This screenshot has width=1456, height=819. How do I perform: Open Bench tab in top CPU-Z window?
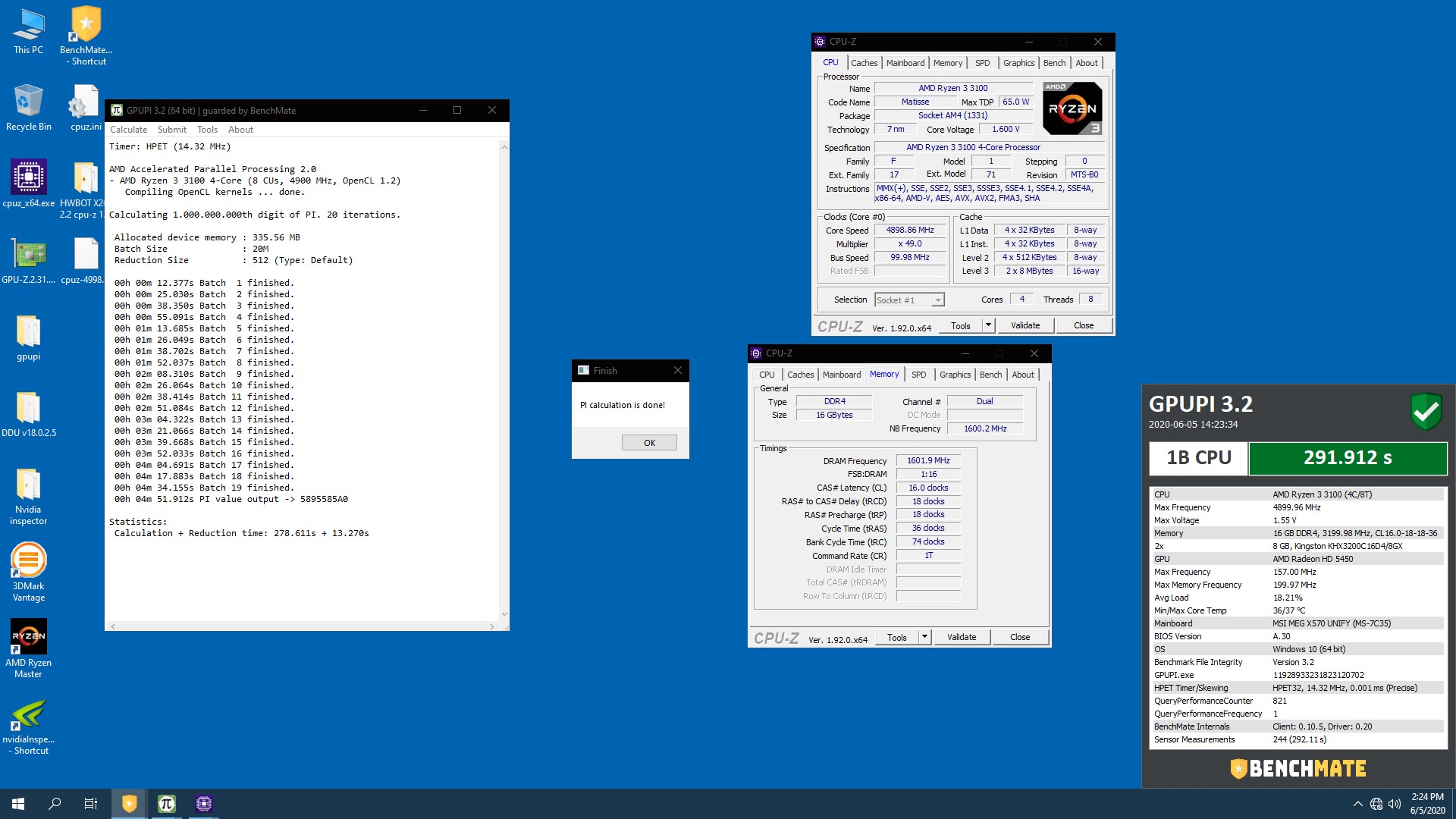1054,63
